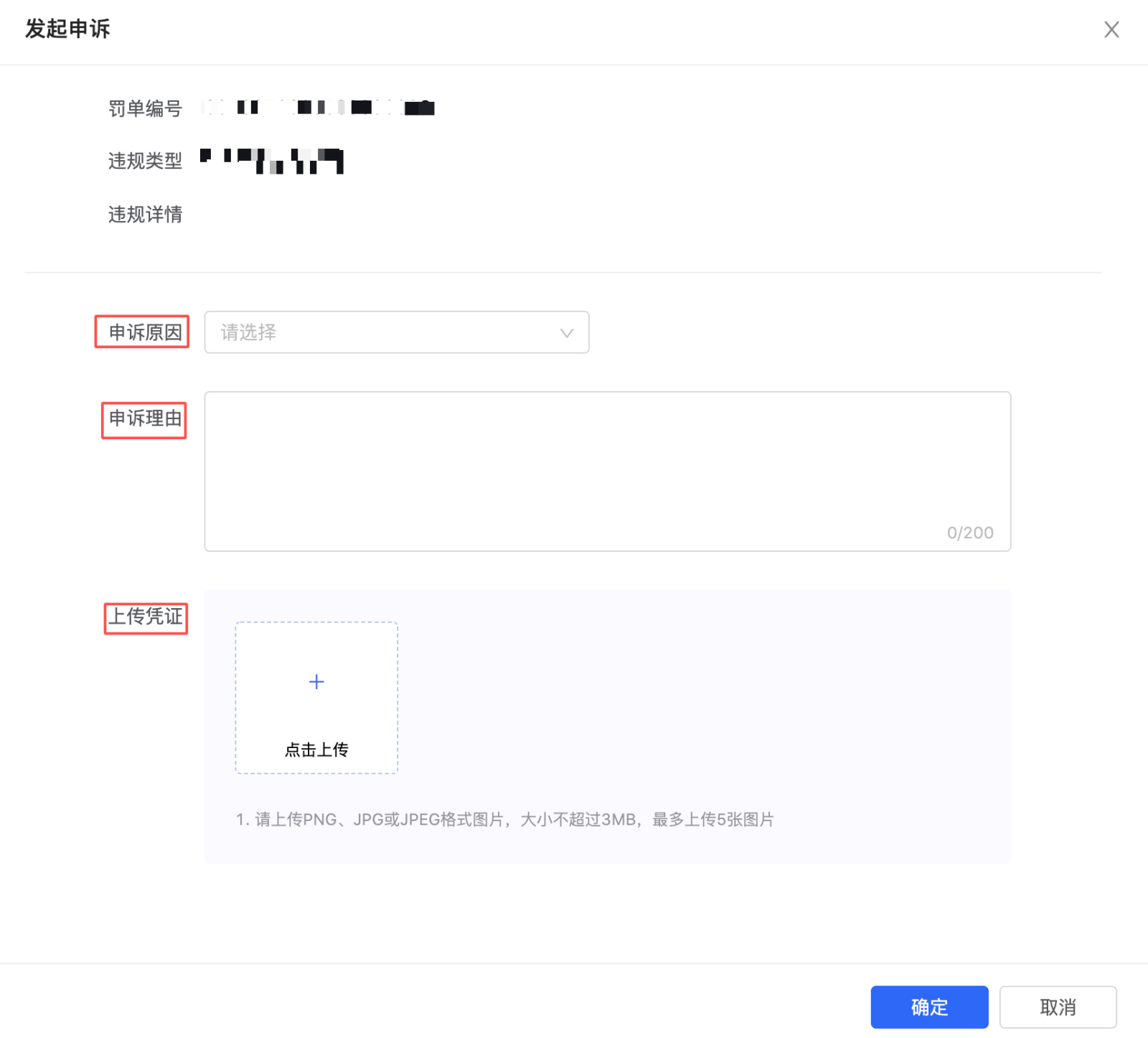This screenshot has width=1148, height=1038.
Task: Click the plus icon to upload image
Action: (x=316, y=681)
